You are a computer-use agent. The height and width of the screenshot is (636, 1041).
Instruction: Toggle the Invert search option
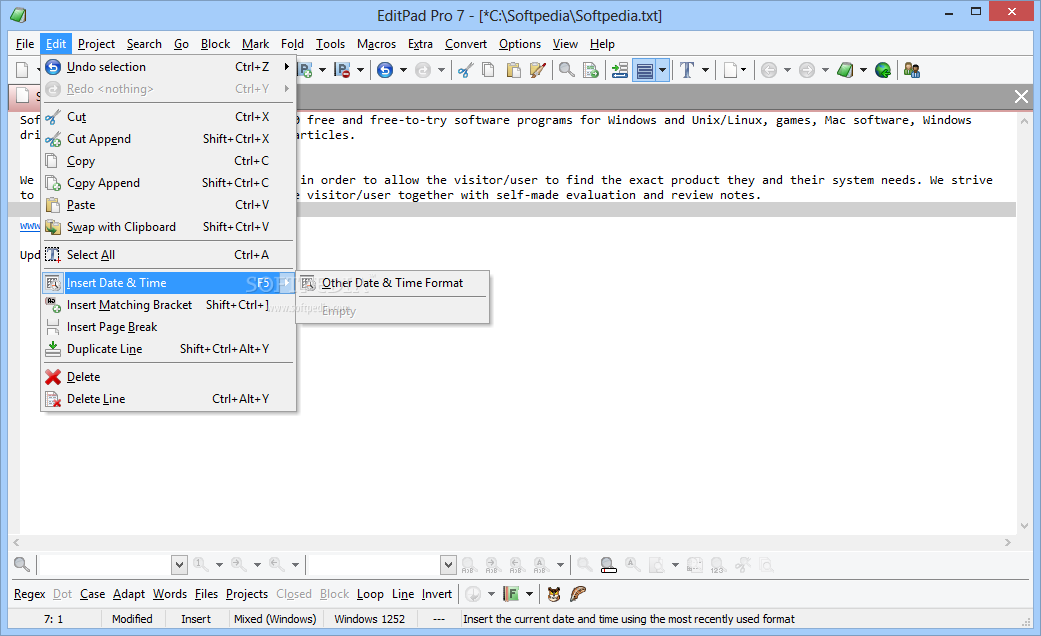point(437,594)
